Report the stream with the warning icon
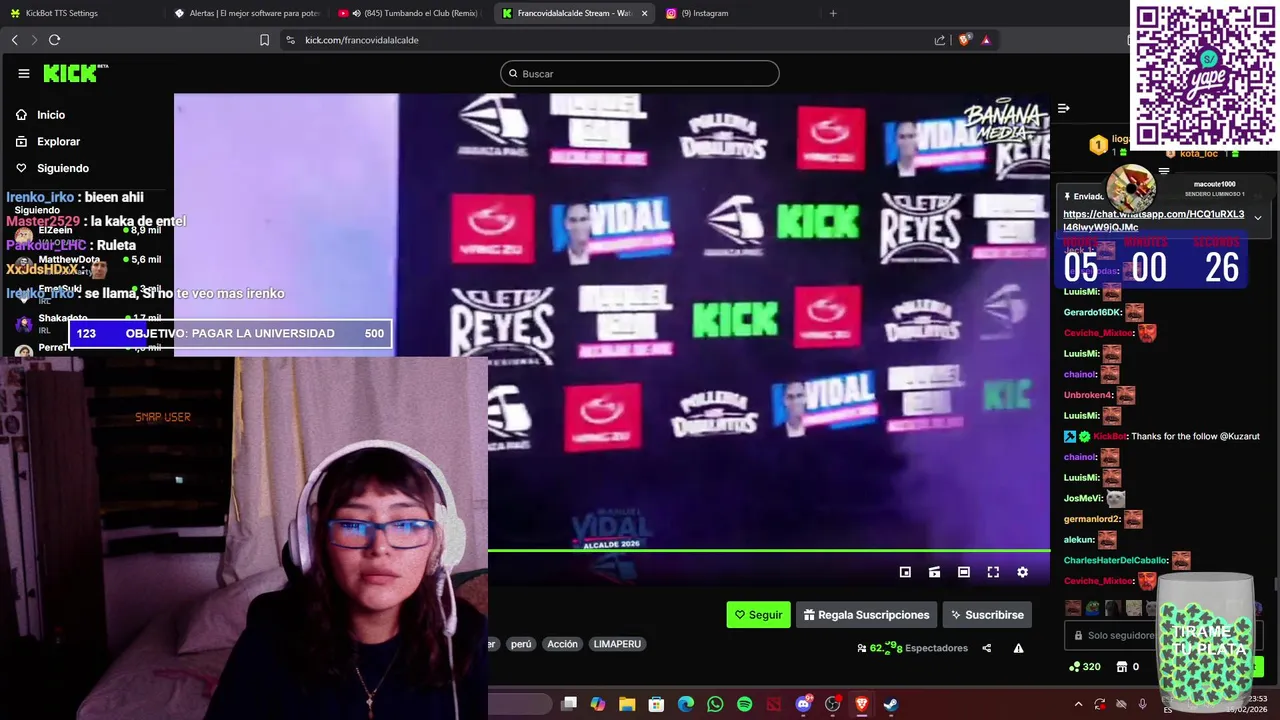1280x720 pixels. click(x=1018, y=648)
